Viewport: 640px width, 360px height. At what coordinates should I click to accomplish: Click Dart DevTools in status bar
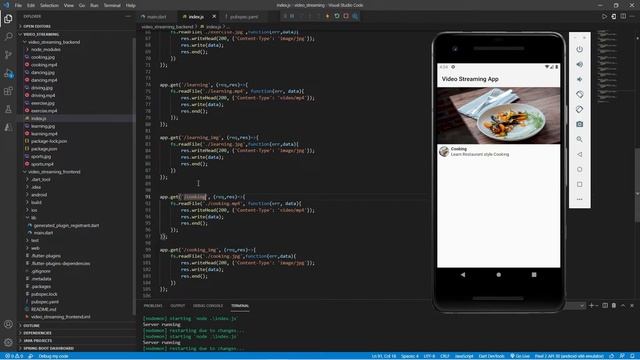(491, 356)
